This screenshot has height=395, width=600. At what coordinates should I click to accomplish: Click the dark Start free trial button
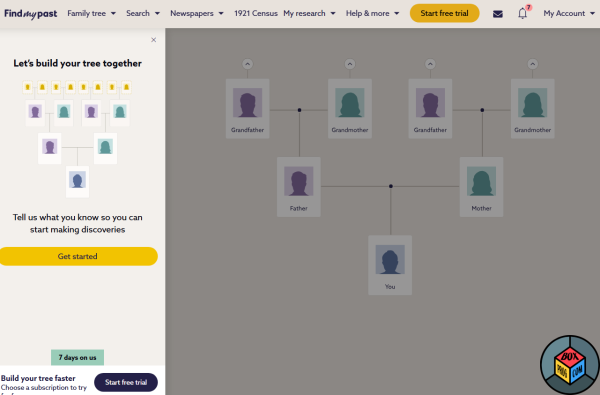(126, 382)
